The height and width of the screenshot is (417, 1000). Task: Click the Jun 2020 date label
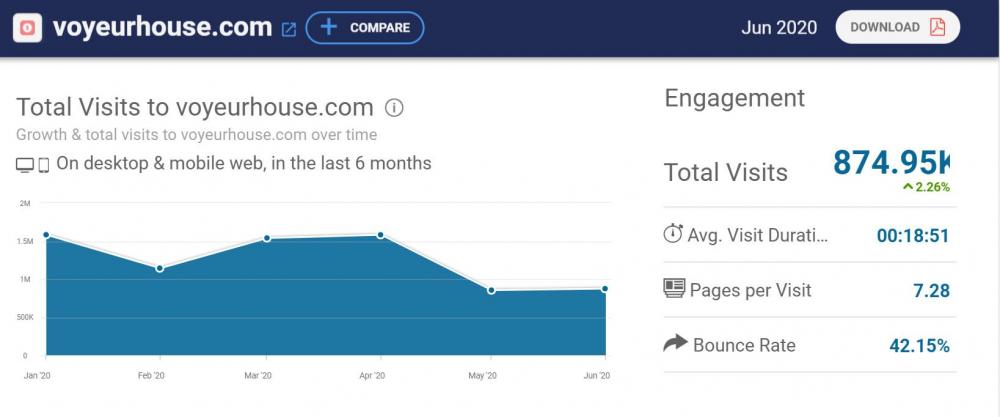778,27
